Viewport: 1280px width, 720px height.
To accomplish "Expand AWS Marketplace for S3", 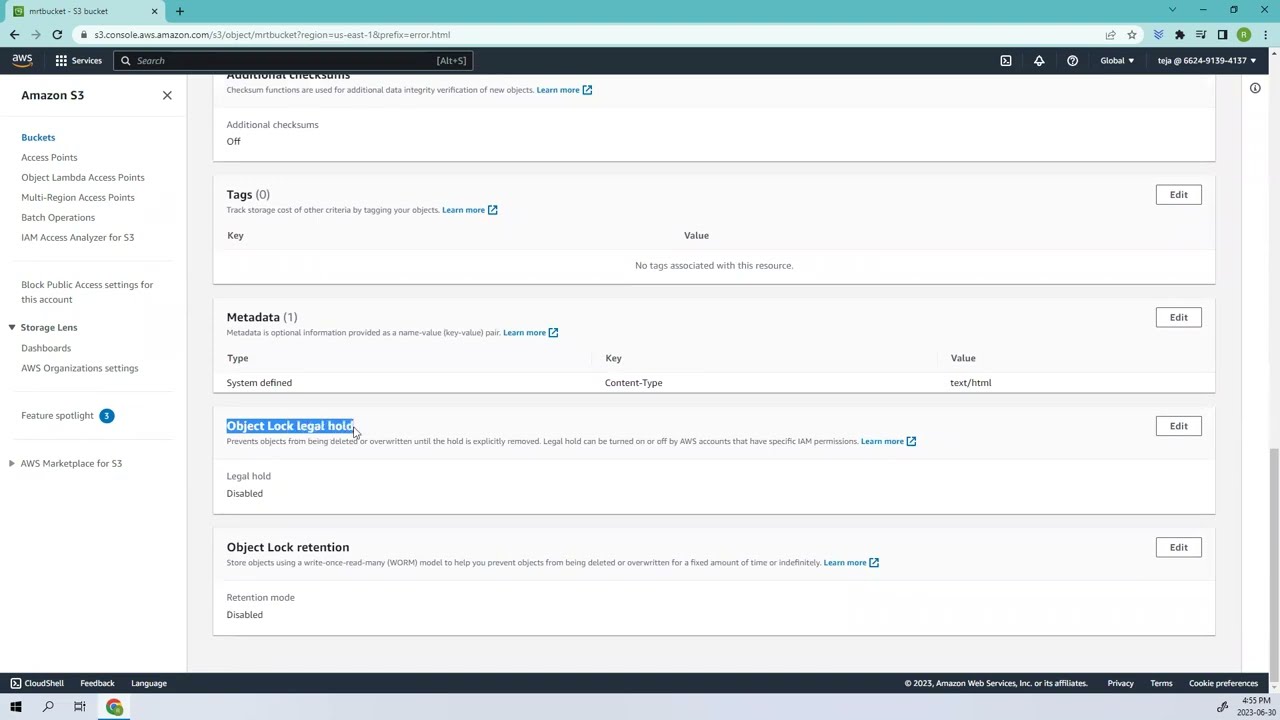I will coord(12,463).
